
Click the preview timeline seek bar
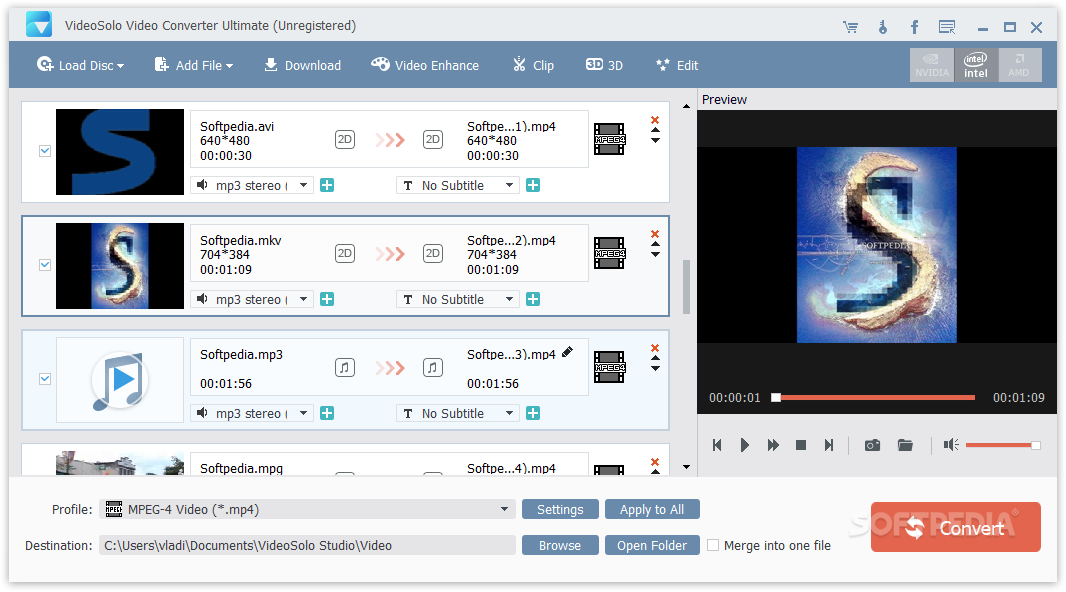876,397
